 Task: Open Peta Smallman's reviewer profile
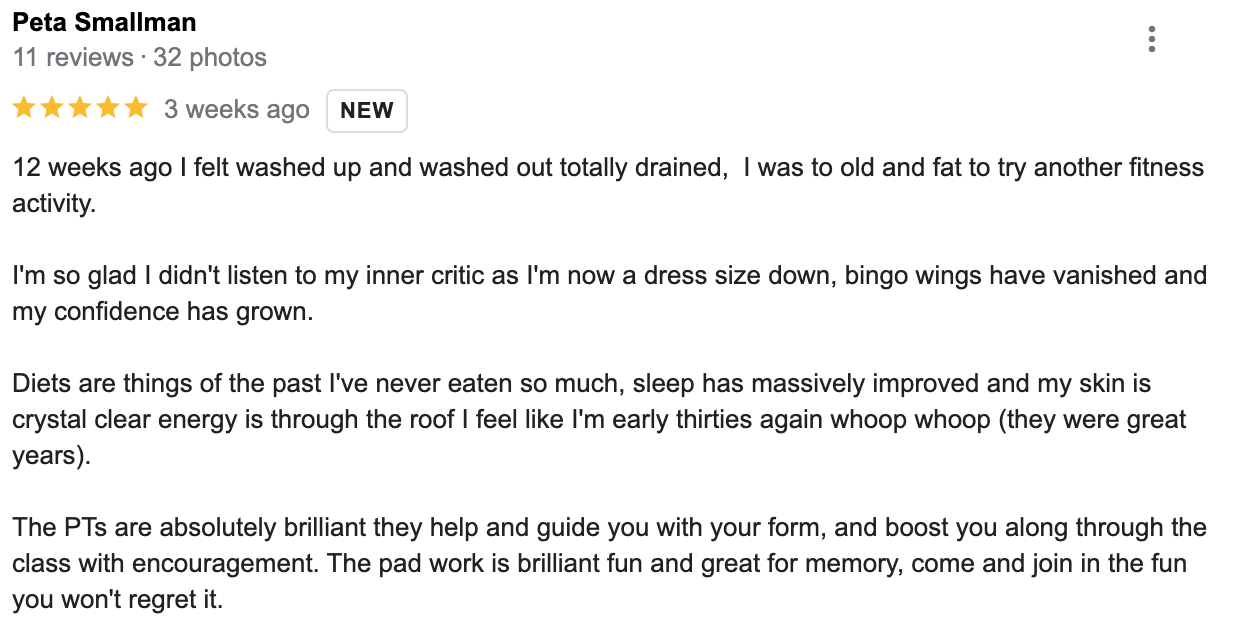coord(104,23)
